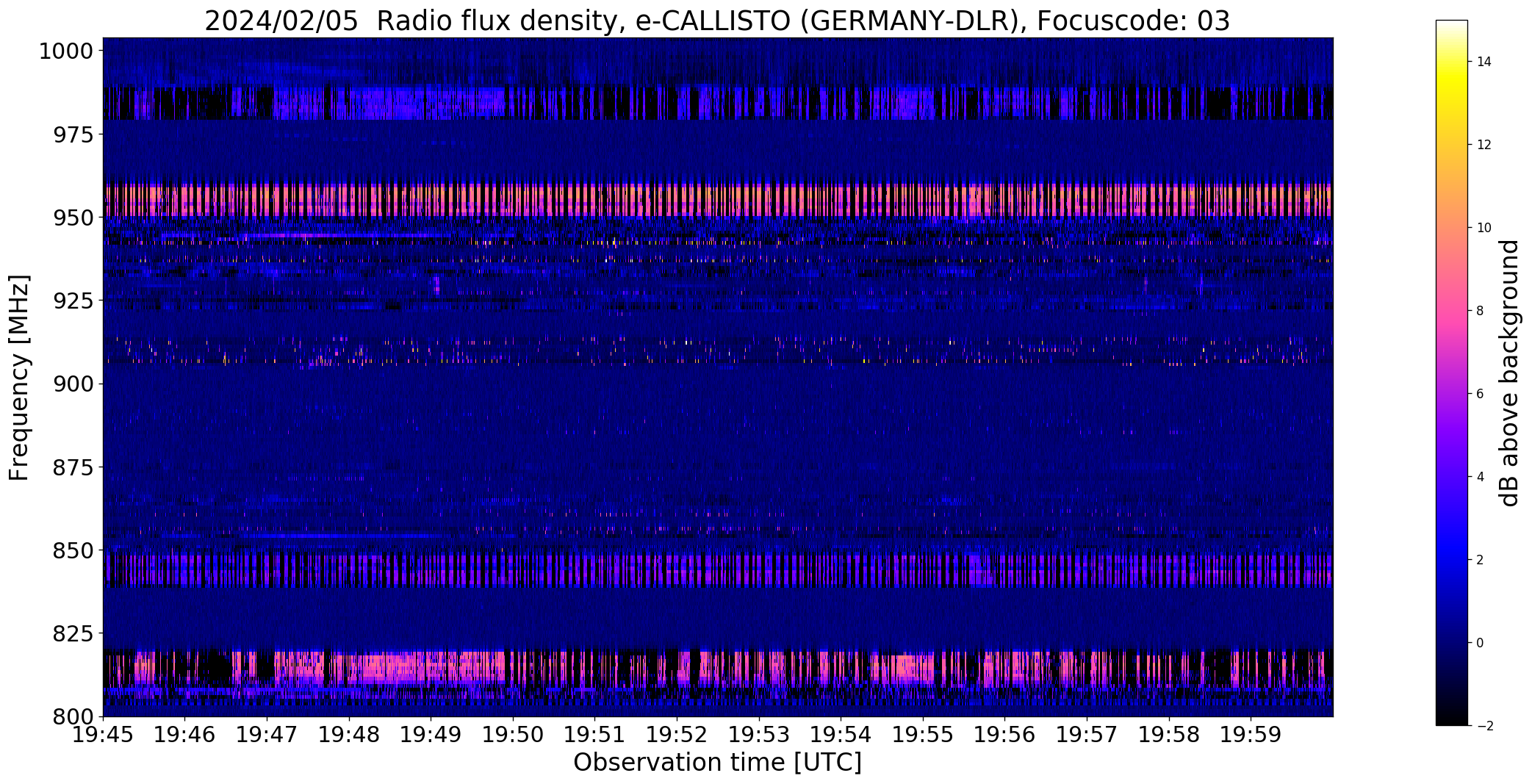This screenshot has height=784, width=1532.
Task: Click the colorbar tick value 6
Action: click(1480, 394)
